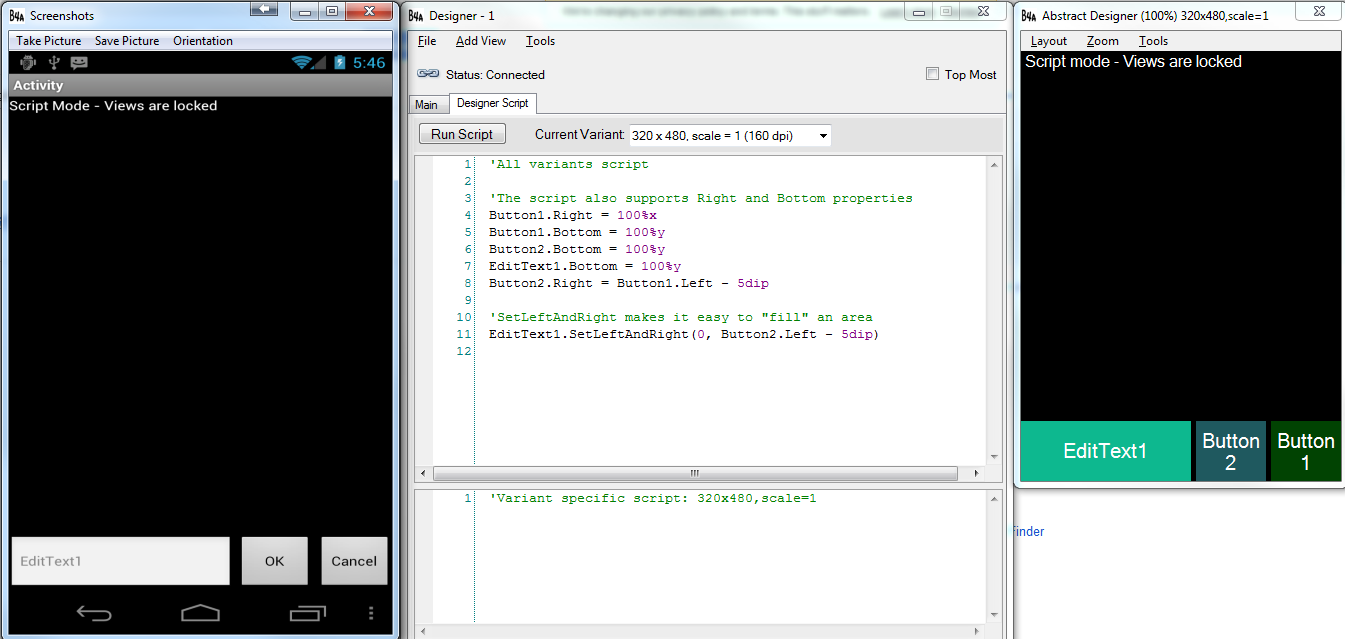This screenshot has height=639, width=1345.
Task: Click the Finder link
Action: click(x=1028, y=531)
